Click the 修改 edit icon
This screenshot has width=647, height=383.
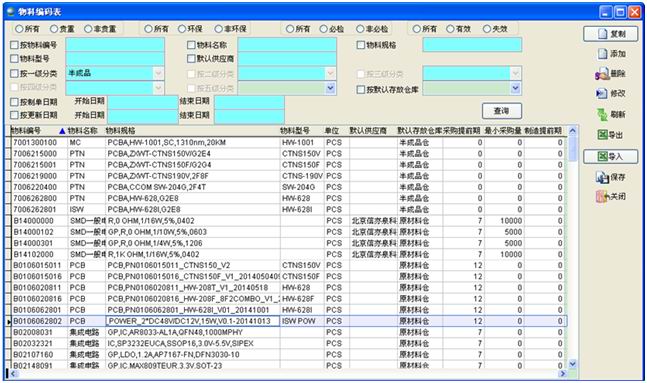click(x=602, y=94)
